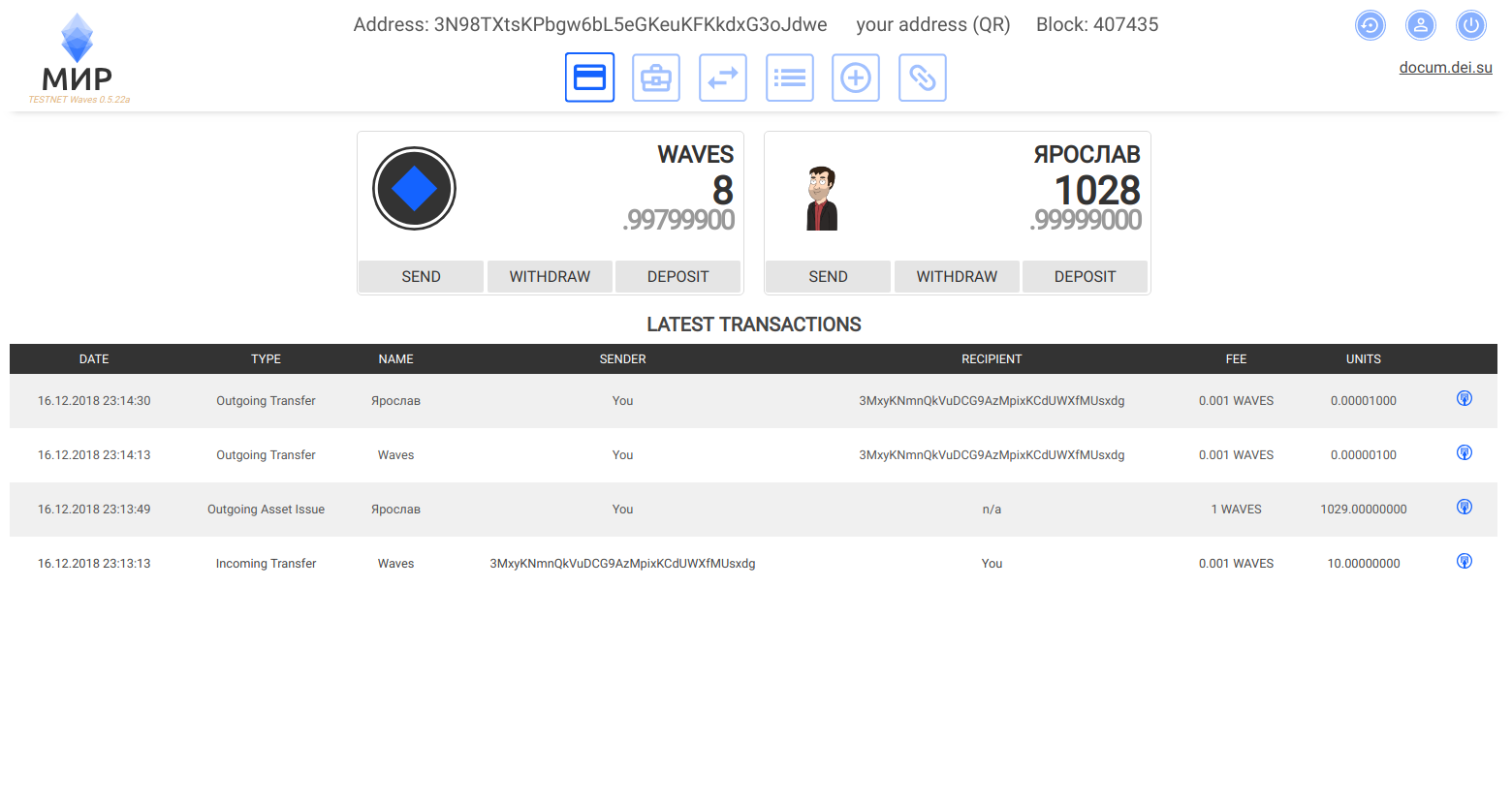Click date 16.12.2018 23:13:13

coord(94,564)
